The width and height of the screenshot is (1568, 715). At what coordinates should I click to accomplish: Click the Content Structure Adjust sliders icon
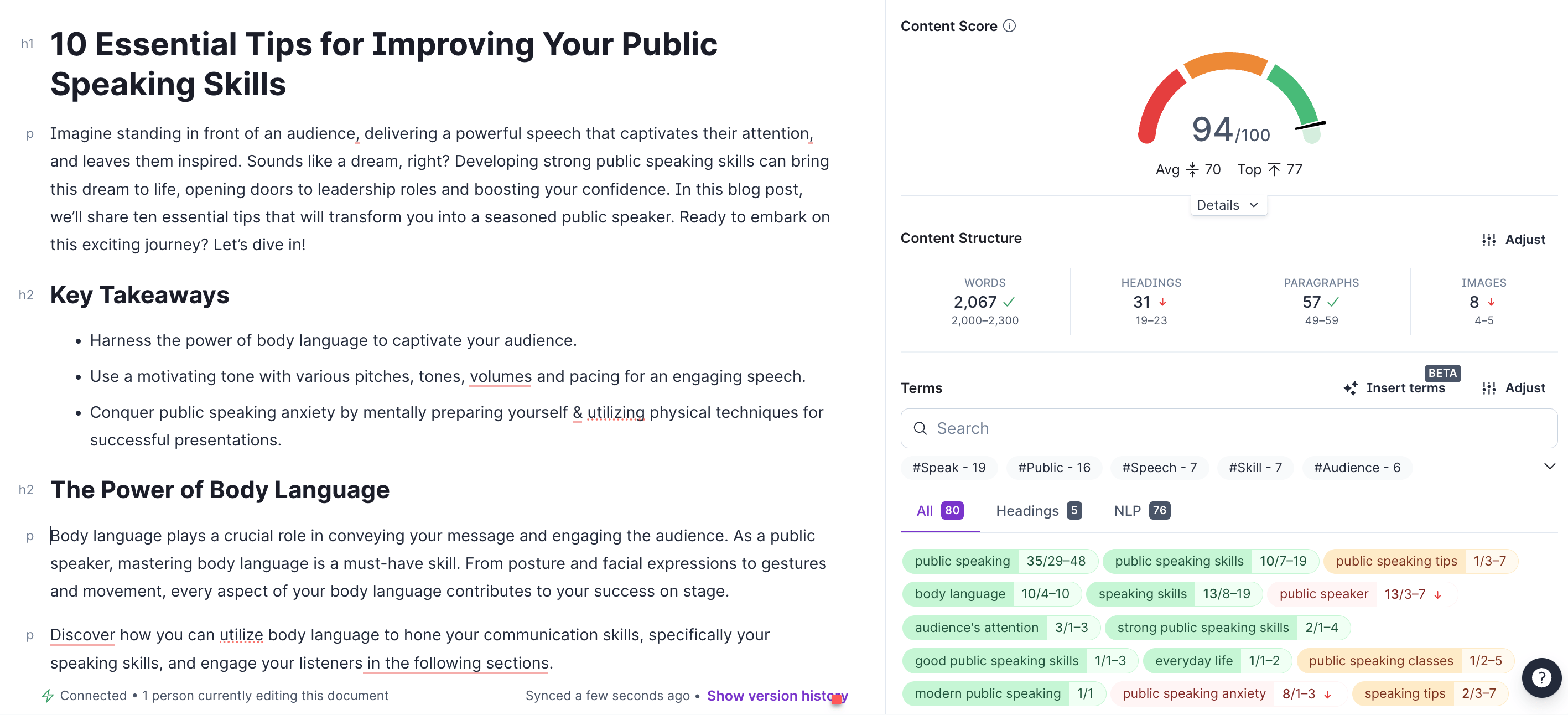(1488, 240)
